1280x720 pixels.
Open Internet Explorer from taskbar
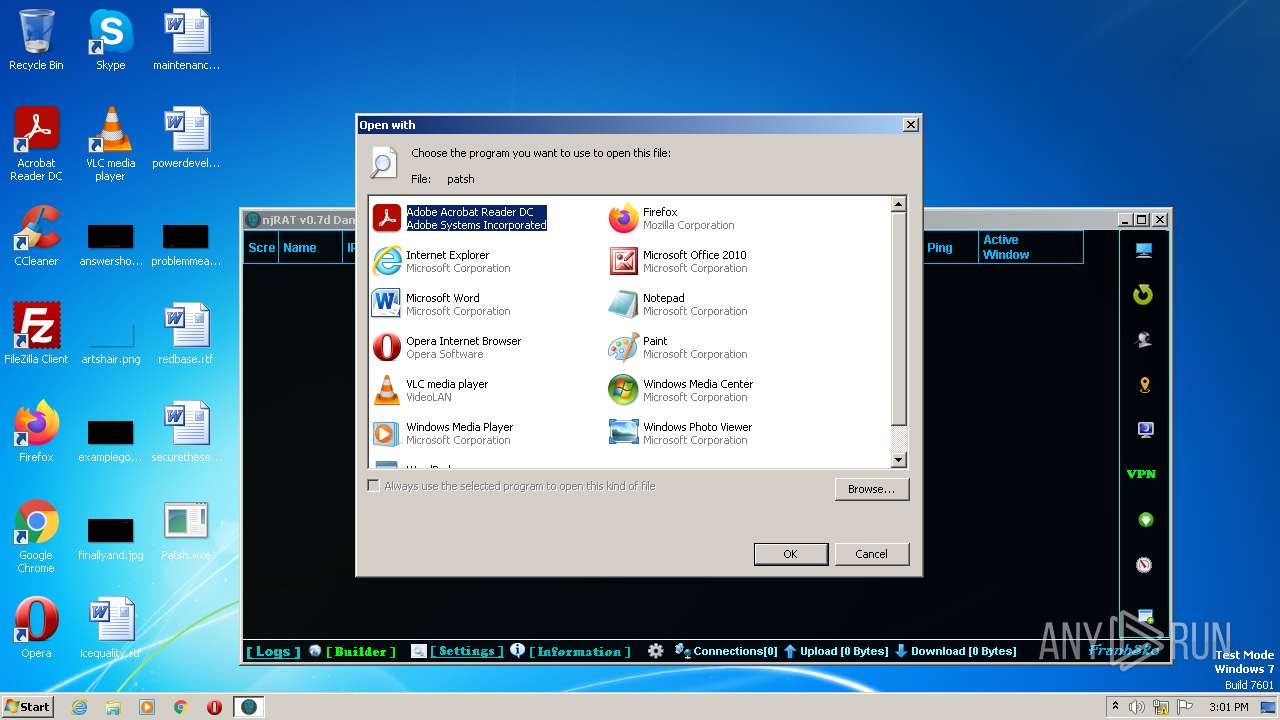[x=79, y=707]
